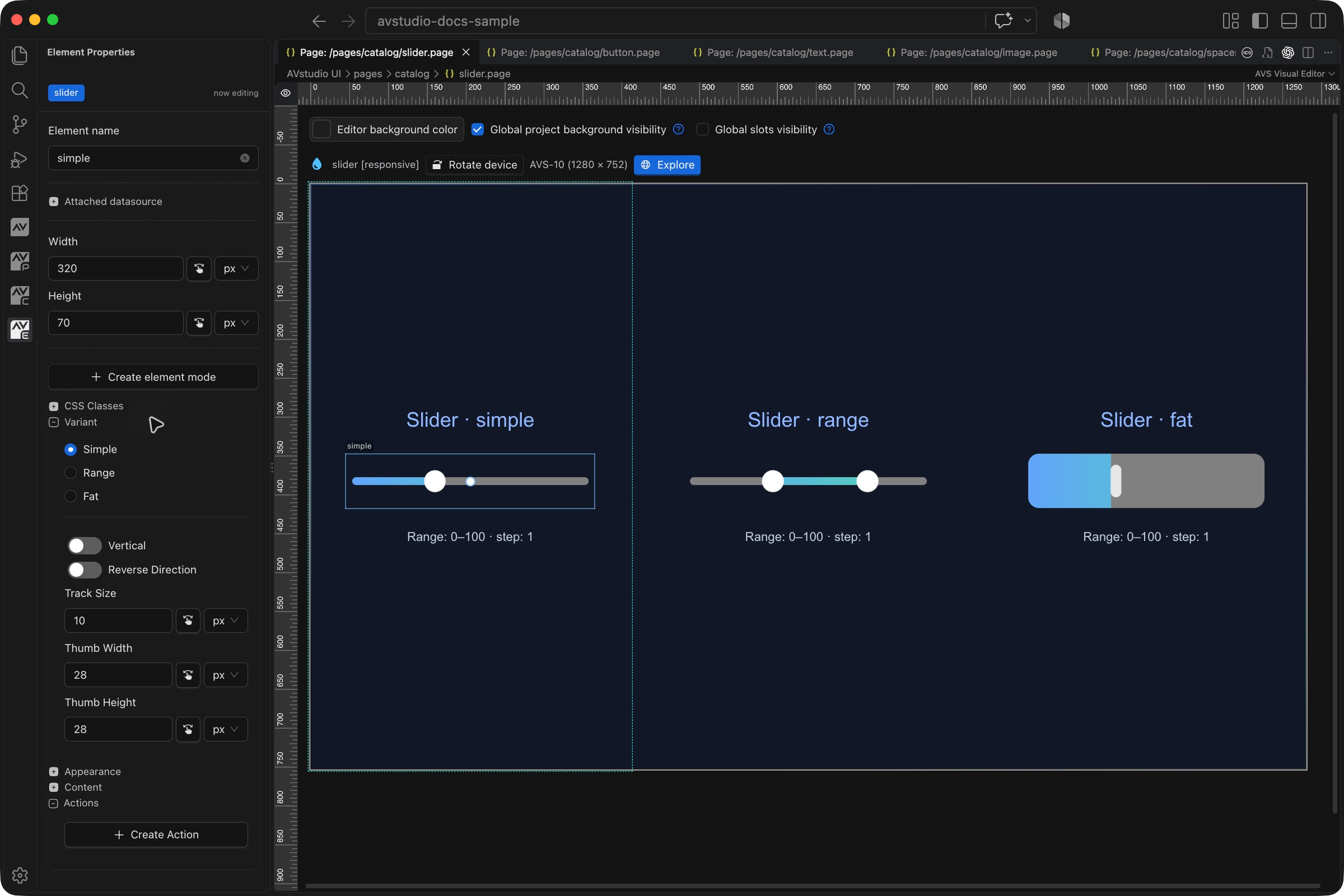The height and width of the screenshot is (896, 1344).
Task: Open the AV E element properties sidebar icon
Action: (x=20, y=330)
